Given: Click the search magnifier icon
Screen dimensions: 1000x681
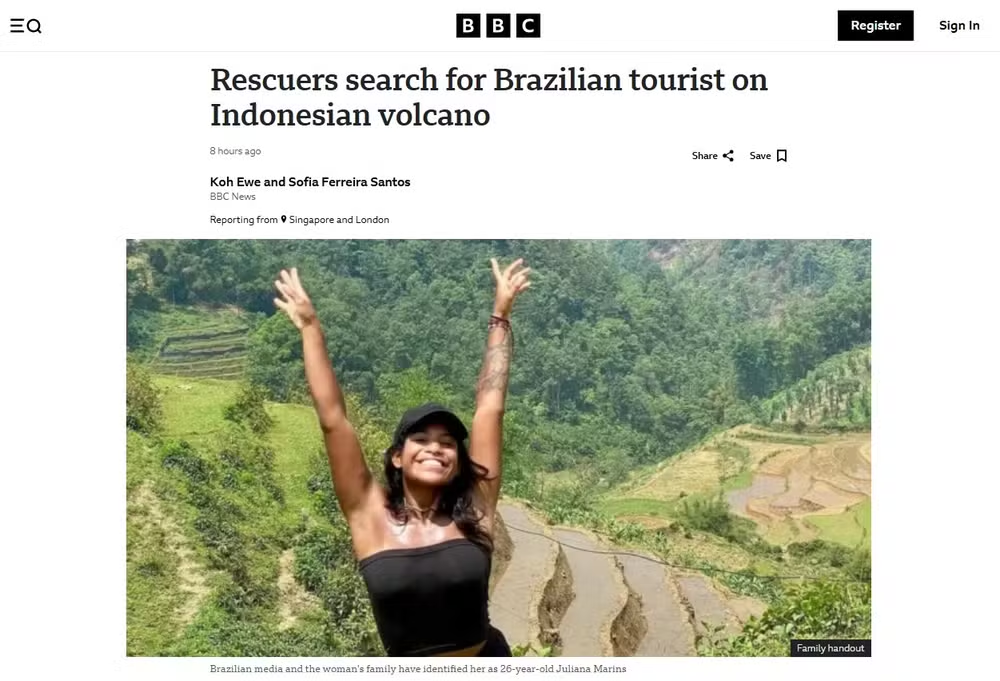Looking at the screenshot, I should point(34,26).
